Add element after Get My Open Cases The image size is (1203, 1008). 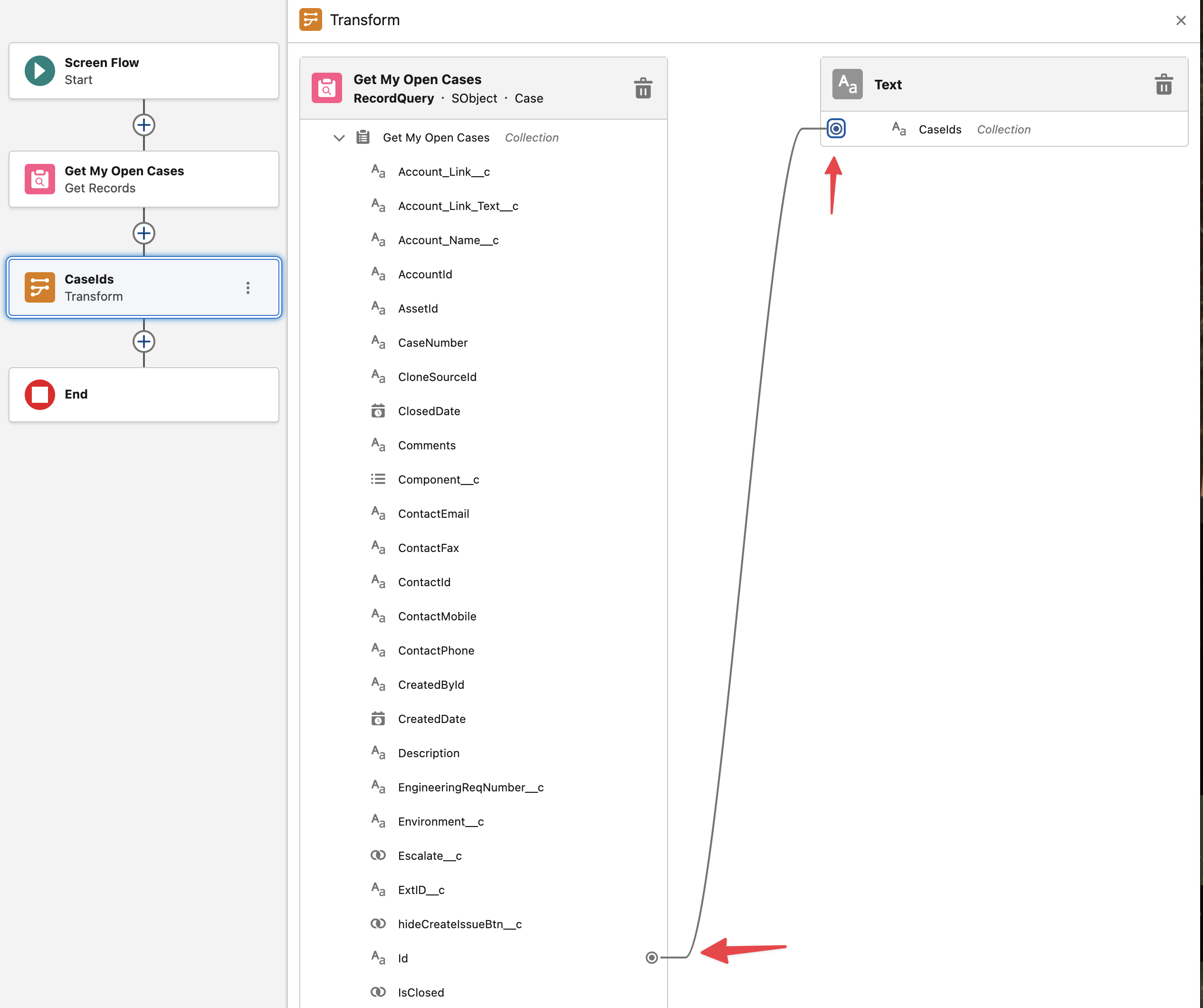pos(144,233)
